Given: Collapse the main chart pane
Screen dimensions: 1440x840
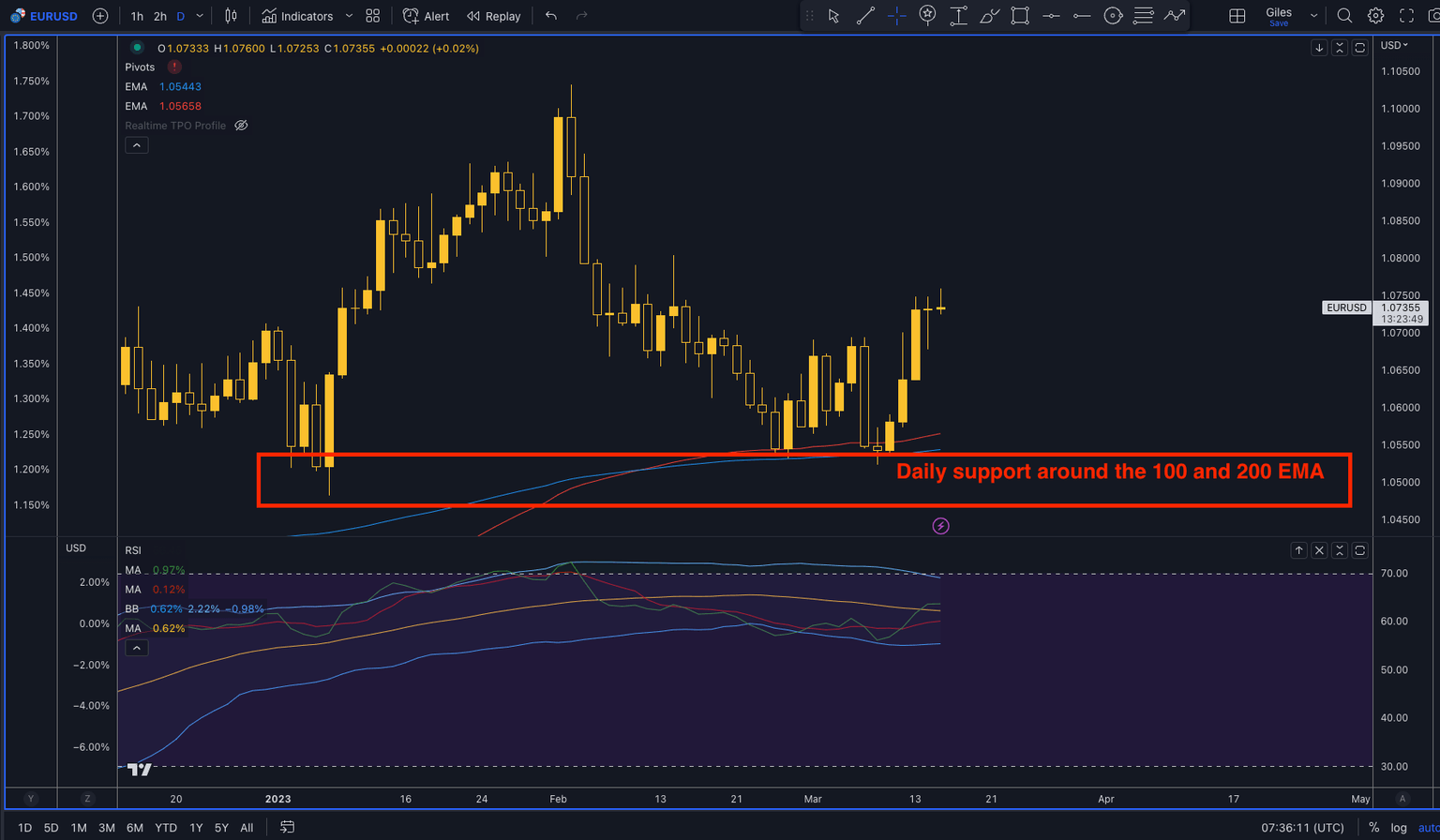Looking at the screenshot, I should point(1340,48).
